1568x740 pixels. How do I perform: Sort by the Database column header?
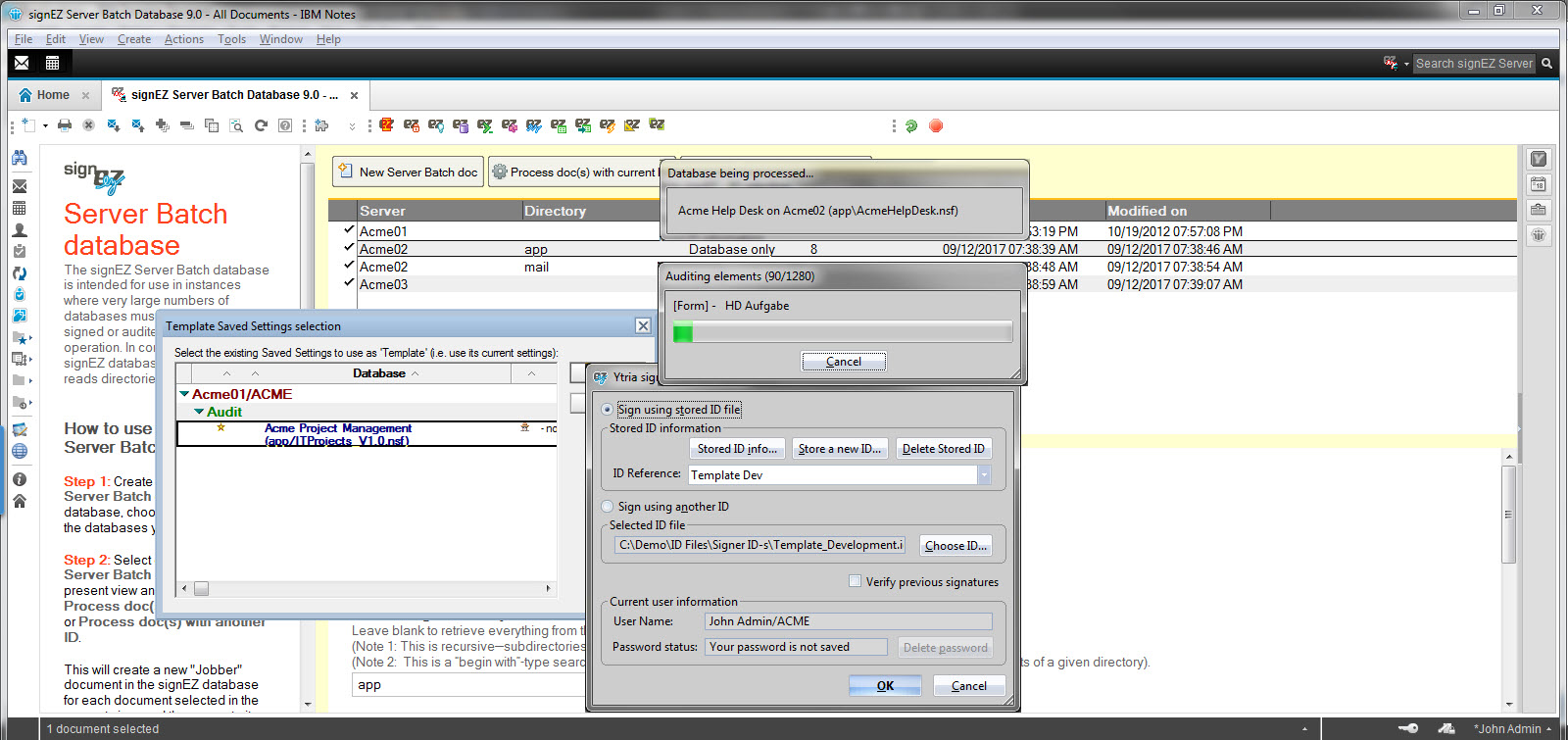tap(379, 373)
